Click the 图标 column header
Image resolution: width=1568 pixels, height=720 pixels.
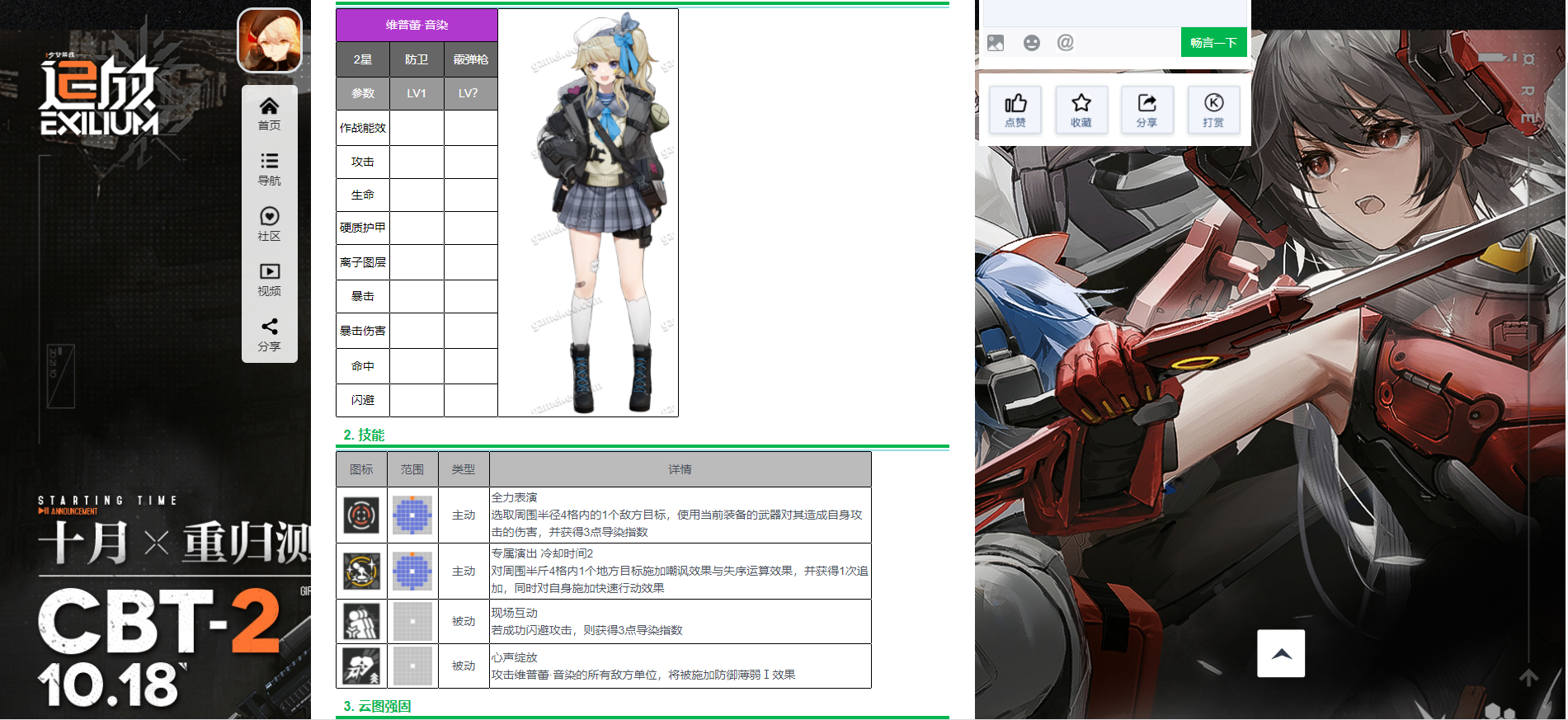[x=361, y=469]
